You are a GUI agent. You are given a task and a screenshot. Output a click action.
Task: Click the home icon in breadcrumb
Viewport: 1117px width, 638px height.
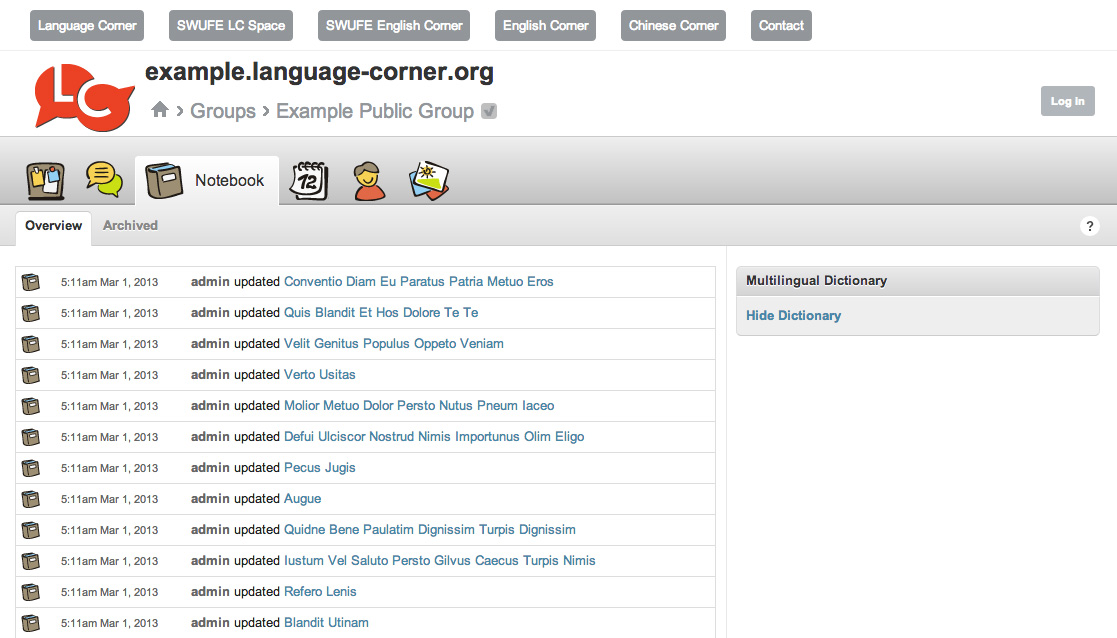point(160,110)
